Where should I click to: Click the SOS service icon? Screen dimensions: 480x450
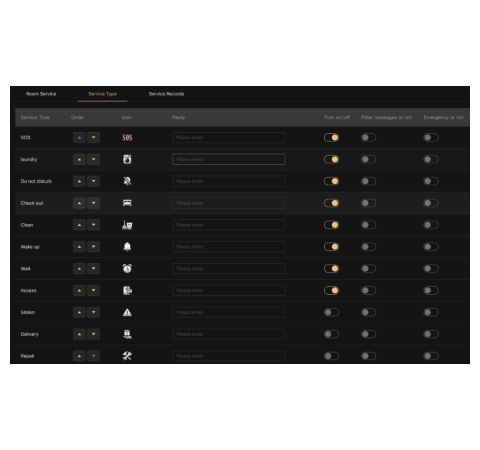click(x=127, y=137)
